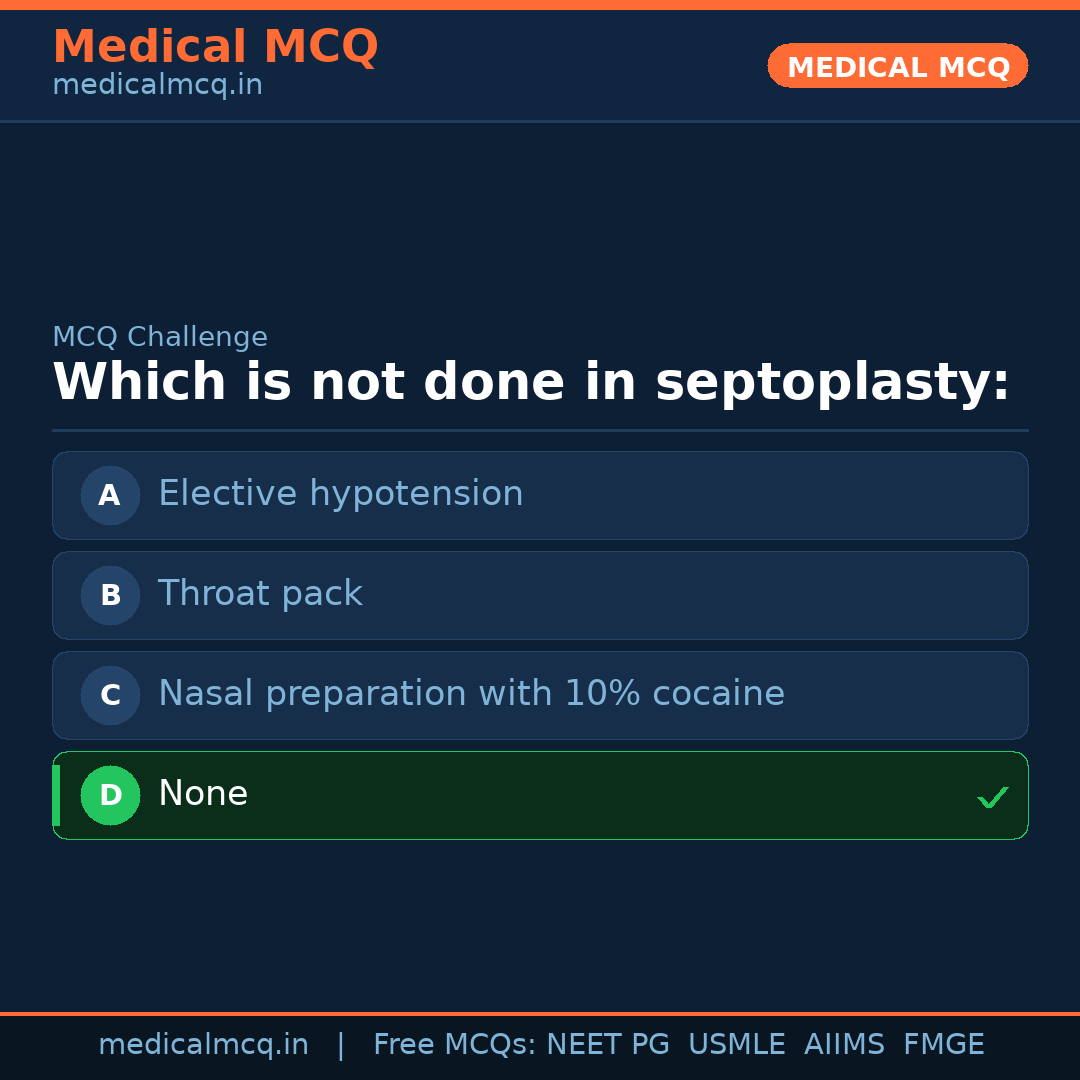Viewport: 1080px width, 1080px height.
Task: Click the letter A option badge
Action: (110, 495)
